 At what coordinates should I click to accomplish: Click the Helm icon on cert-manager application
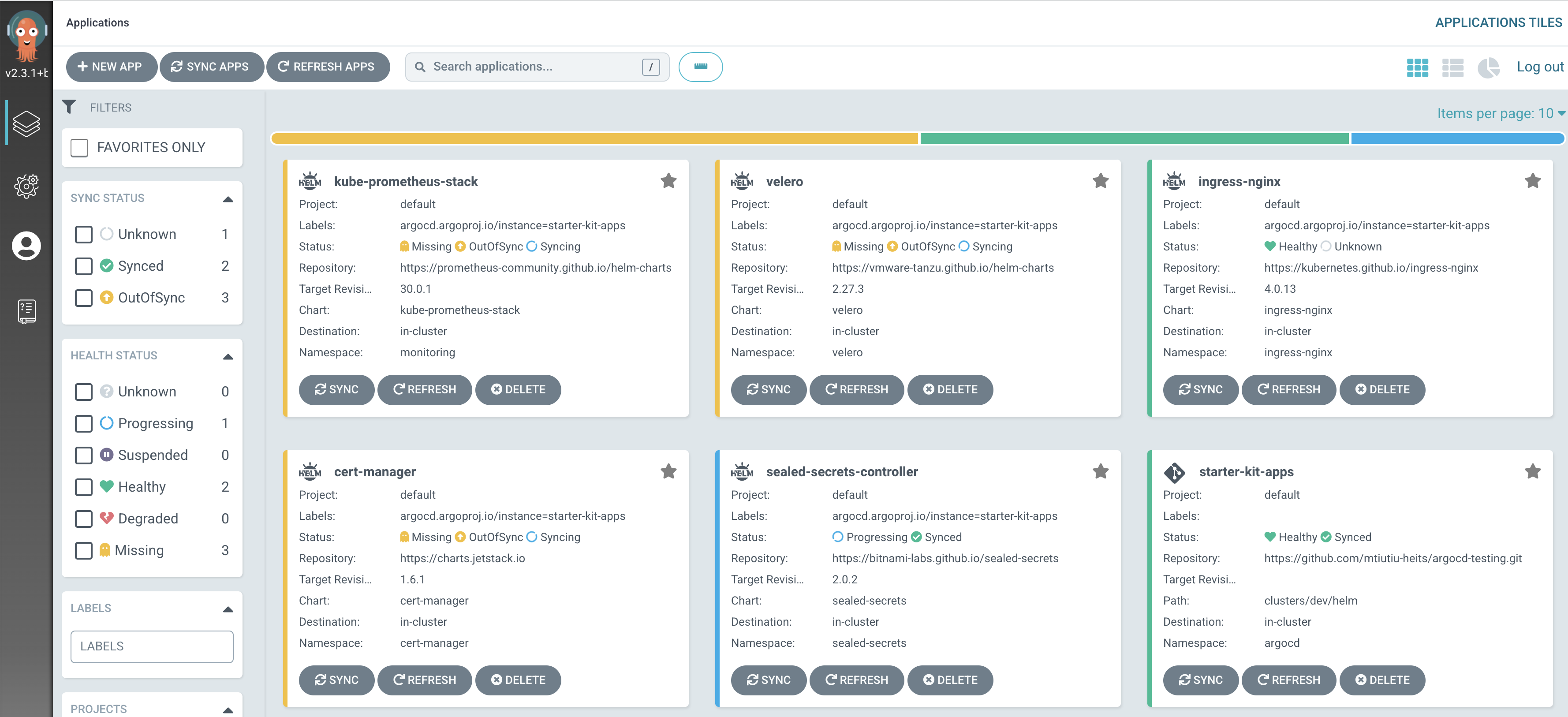(x=310, y=471)
